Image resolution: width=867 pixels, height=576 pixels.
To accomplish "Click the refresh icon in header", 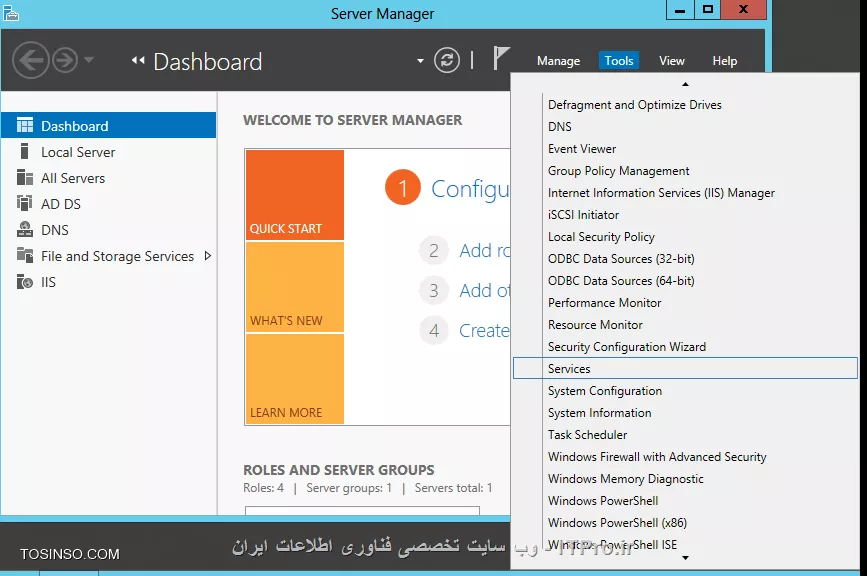I will 447,60.
